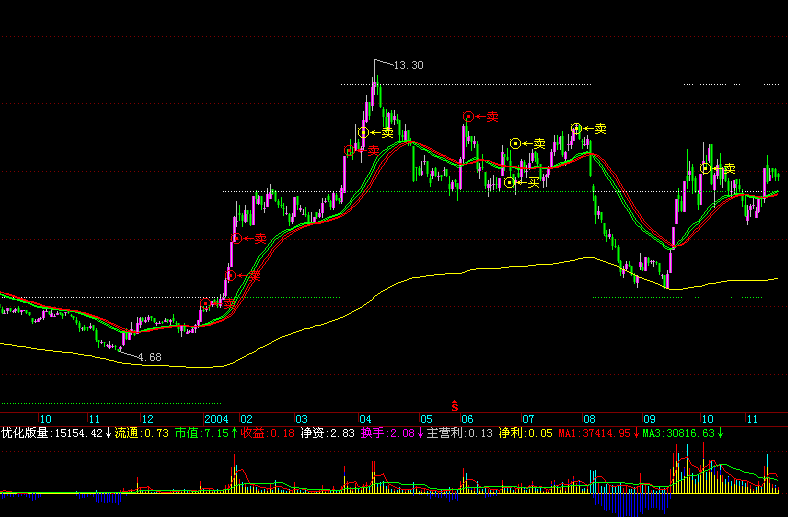The height and width of the screenshot is (517, 788).
Task: Select the 4.68 low price label
Action: coord(150,357)
